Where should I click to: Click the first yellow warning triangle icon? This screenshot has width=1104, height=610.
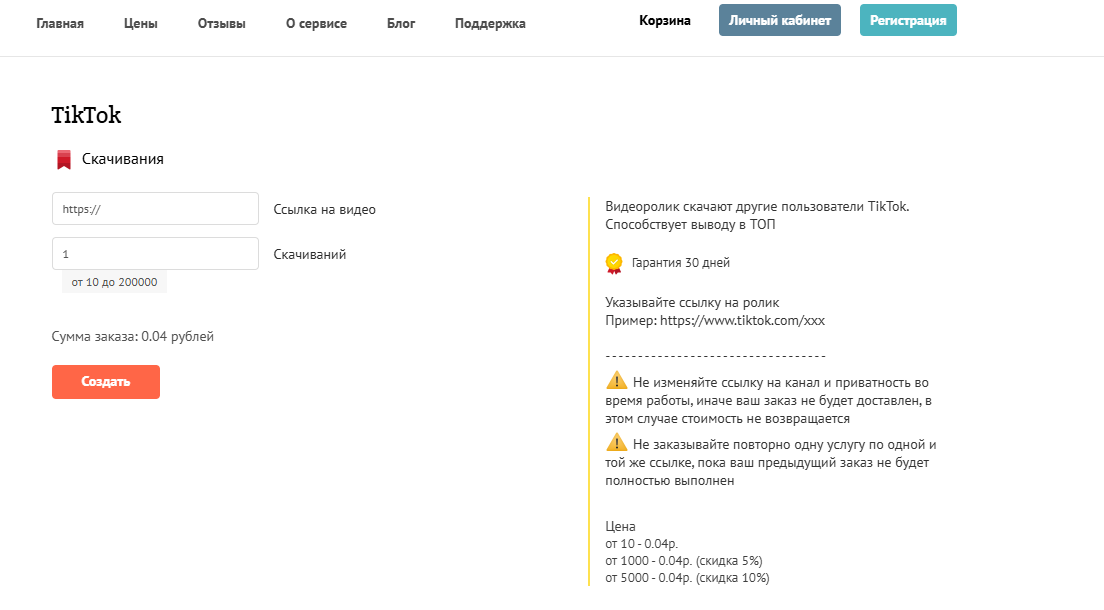point(616,381)
